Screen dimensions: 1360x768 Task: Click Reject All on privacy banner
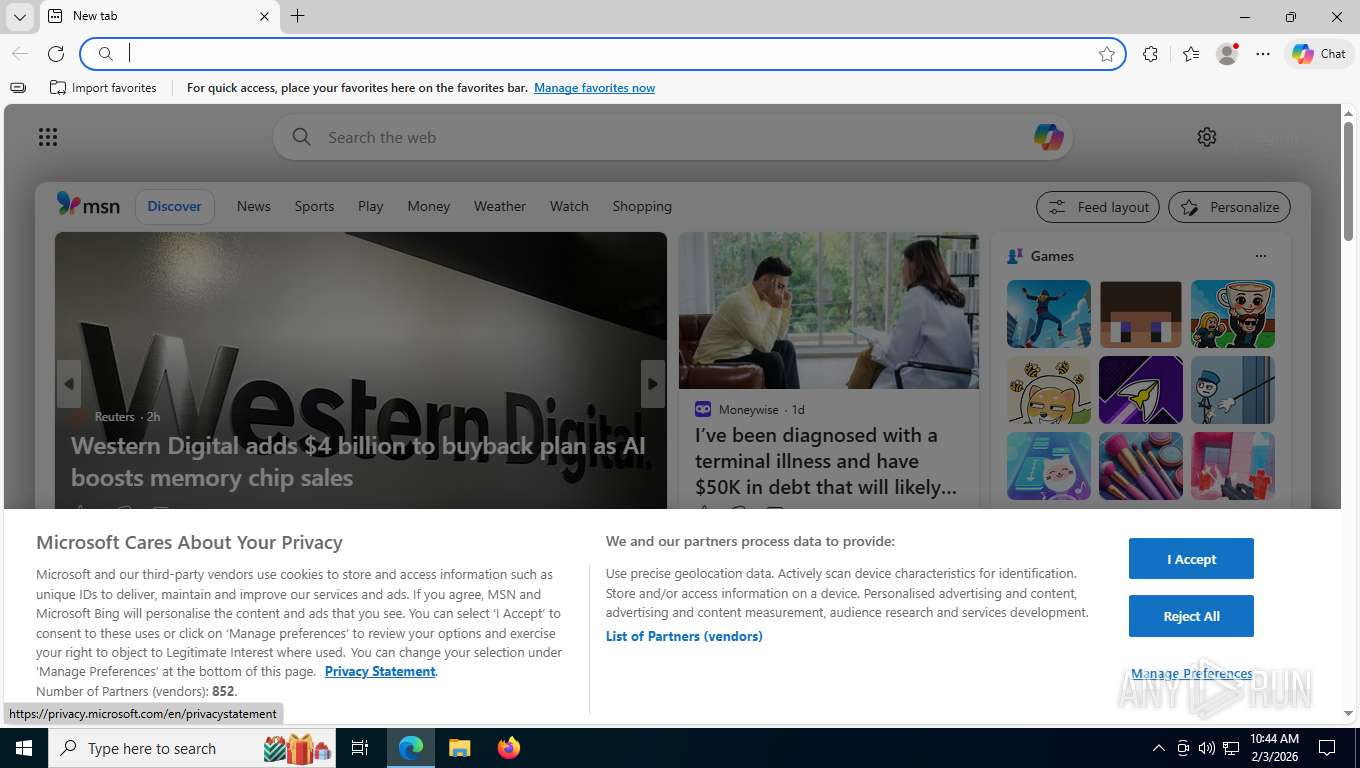point(1191,616)
